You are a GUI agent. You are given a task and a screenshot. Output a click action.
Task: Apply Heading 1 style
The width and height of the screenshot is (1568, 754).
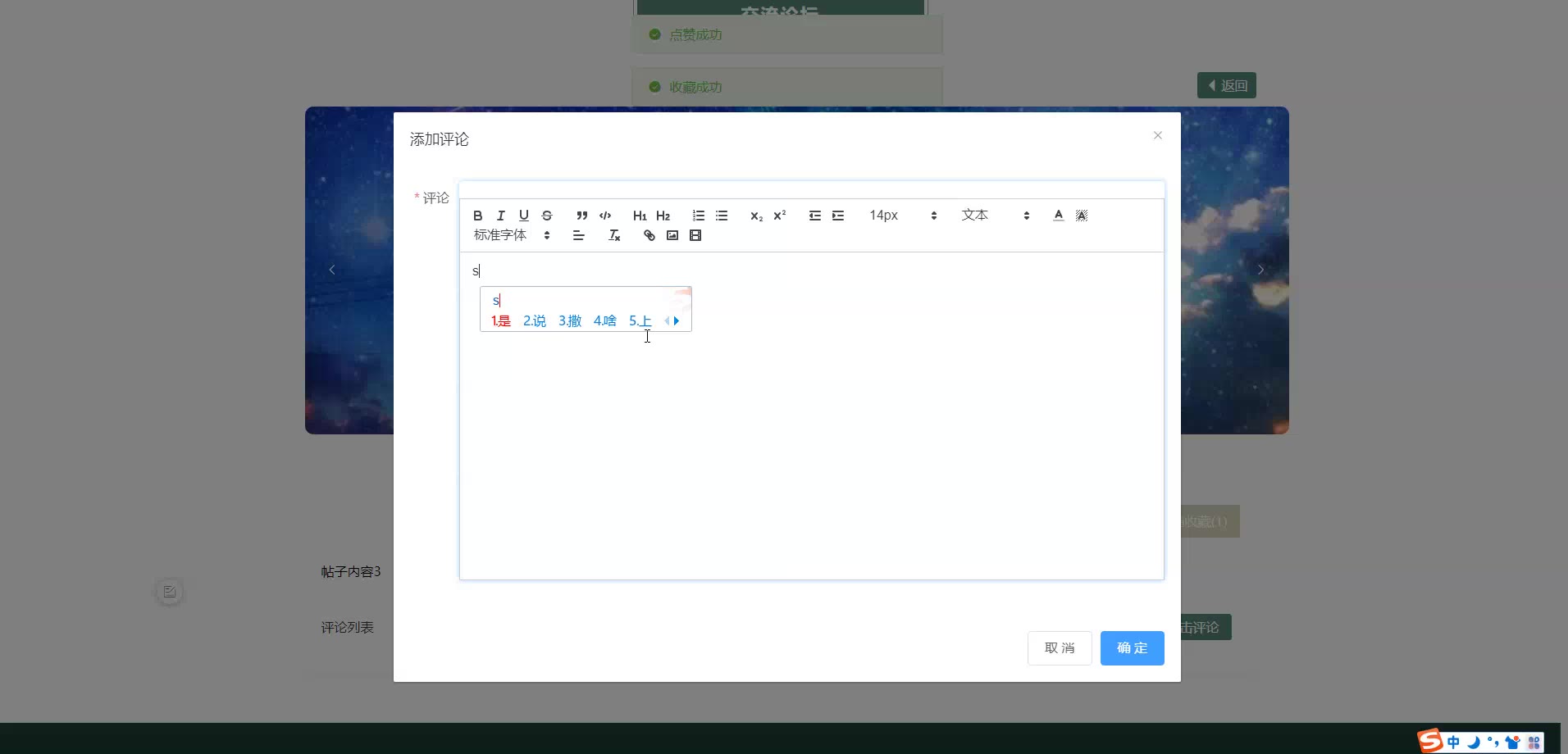click(x=640, y=216)
